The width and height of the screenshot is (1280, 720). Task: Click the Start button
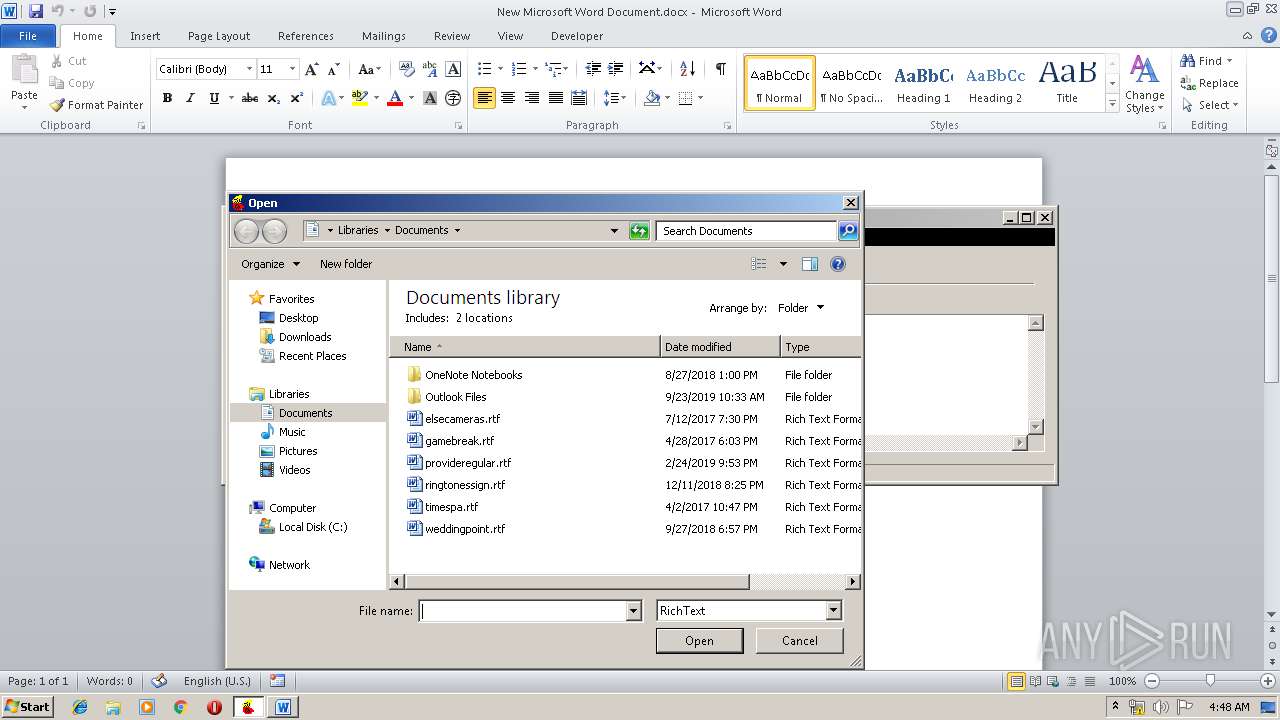(x=28, y=707)
